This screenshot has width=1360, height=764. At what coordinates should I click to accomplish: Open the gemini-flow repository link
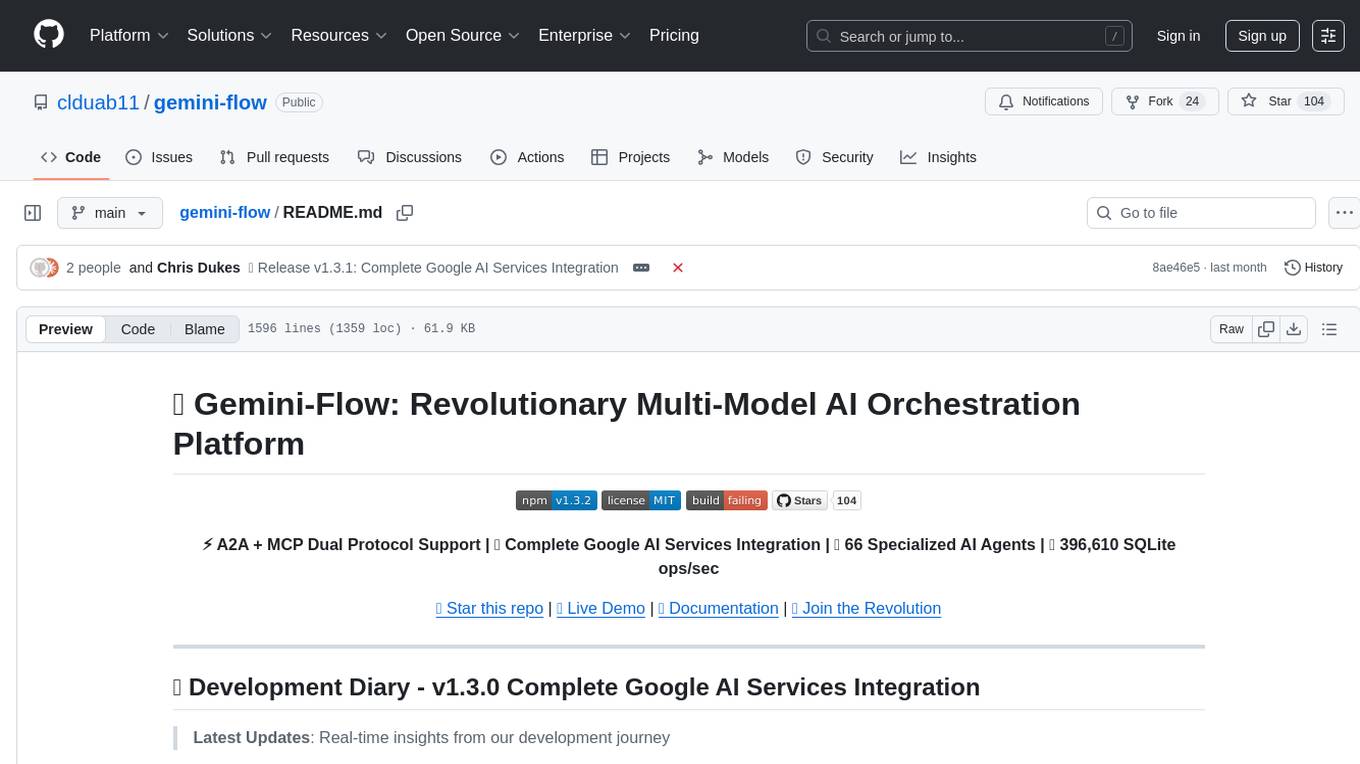coord(210,102)
